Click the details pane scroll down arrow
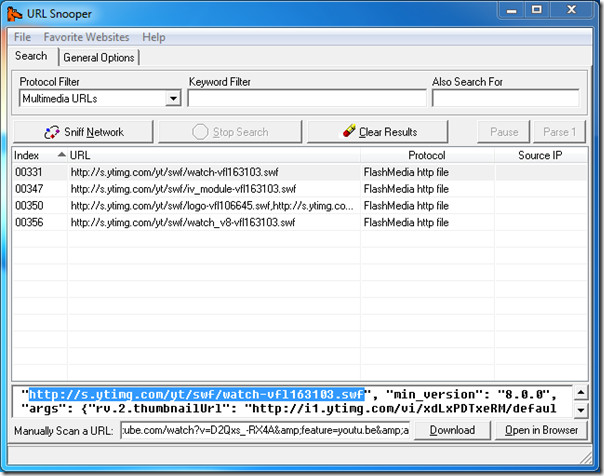The height and width of the screenshot is (476, 604). (581, 410)
